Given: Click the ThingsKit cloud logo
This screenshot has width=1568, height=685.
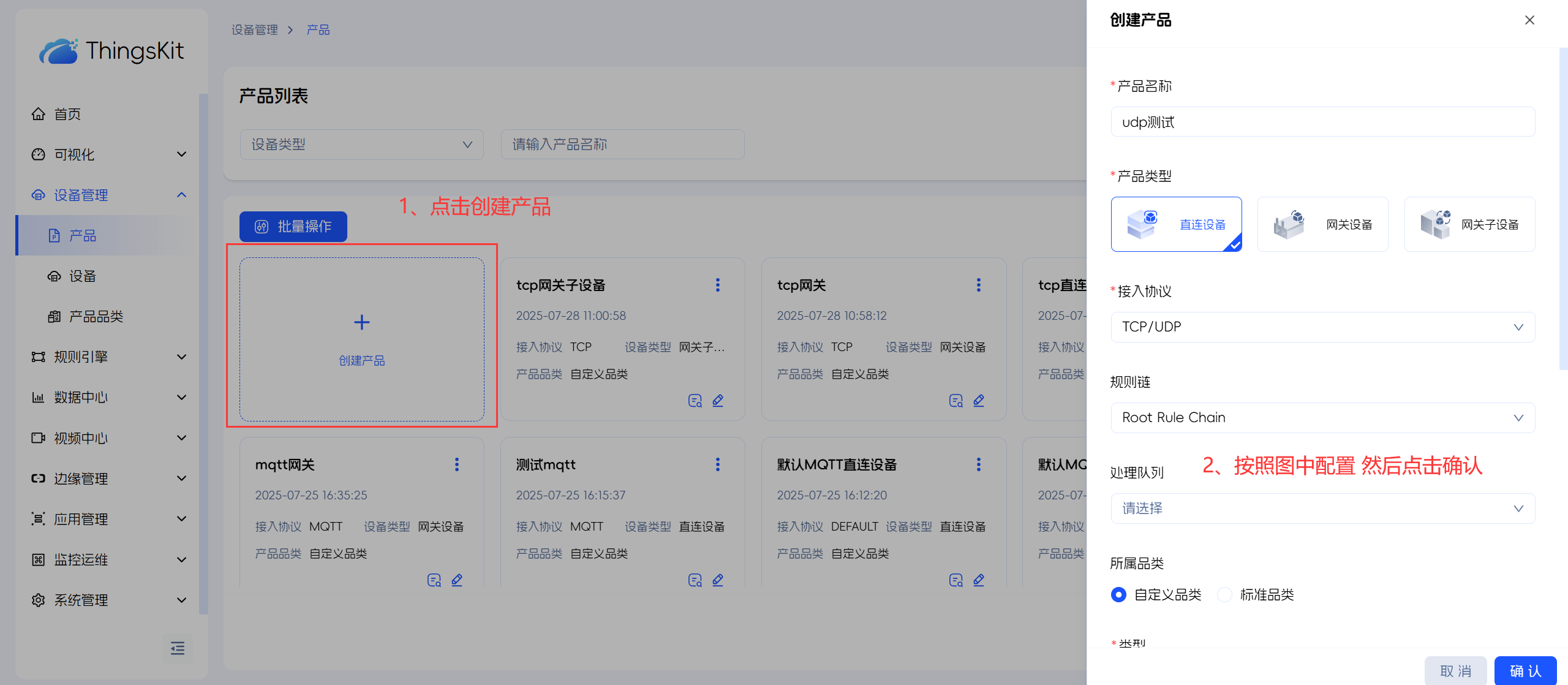Looking at the screenshot, I should click(x=59, y=51).
